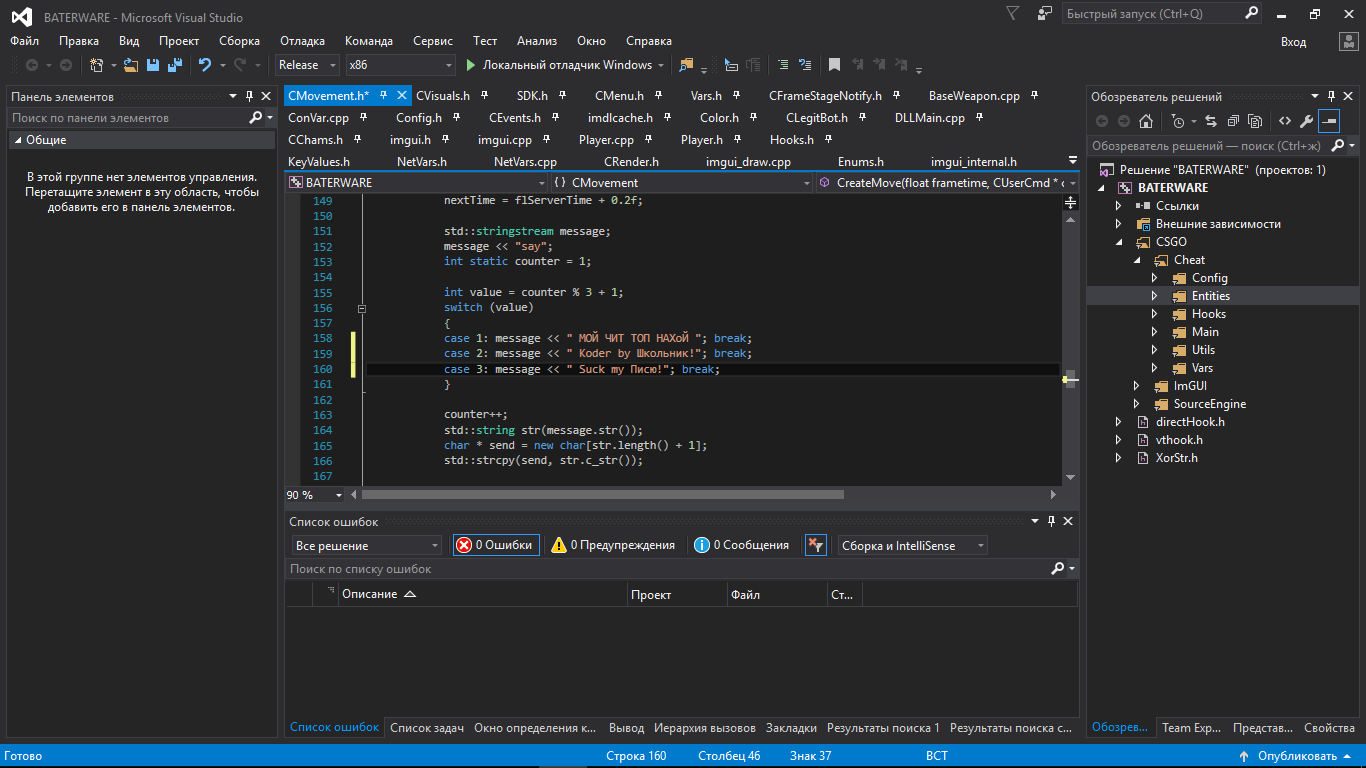
Task: Toggle the error list clear-filter funnel button
Action: coord(816,545)
